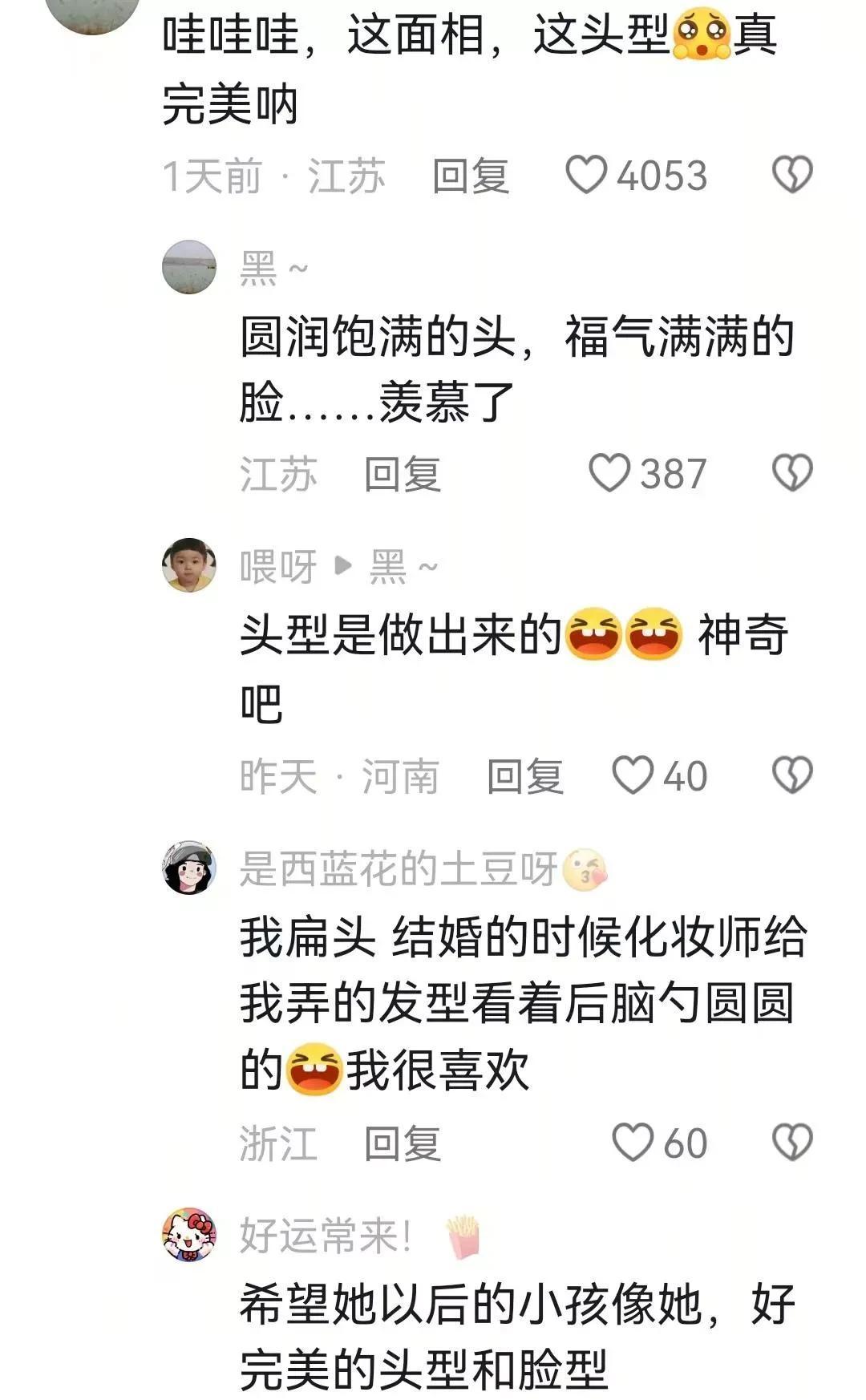The image size is (866, 1400).
Task: Dislike 喂呀's reply from 河南
Action: click(792, 775)
